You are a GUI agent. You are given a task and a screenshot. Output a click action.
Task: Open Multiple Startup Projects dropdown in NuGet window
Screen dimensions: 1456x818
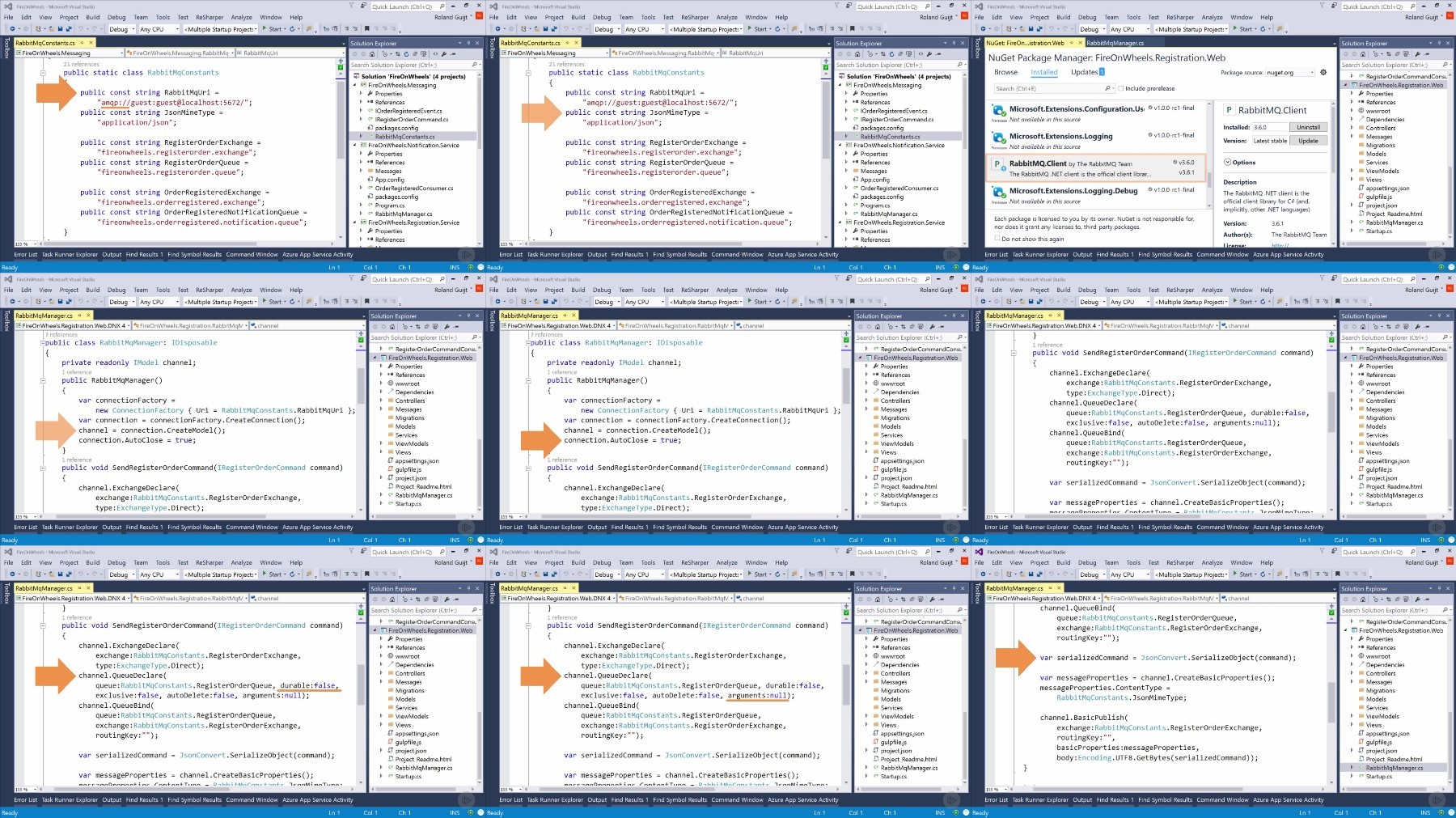(1191, 29)
